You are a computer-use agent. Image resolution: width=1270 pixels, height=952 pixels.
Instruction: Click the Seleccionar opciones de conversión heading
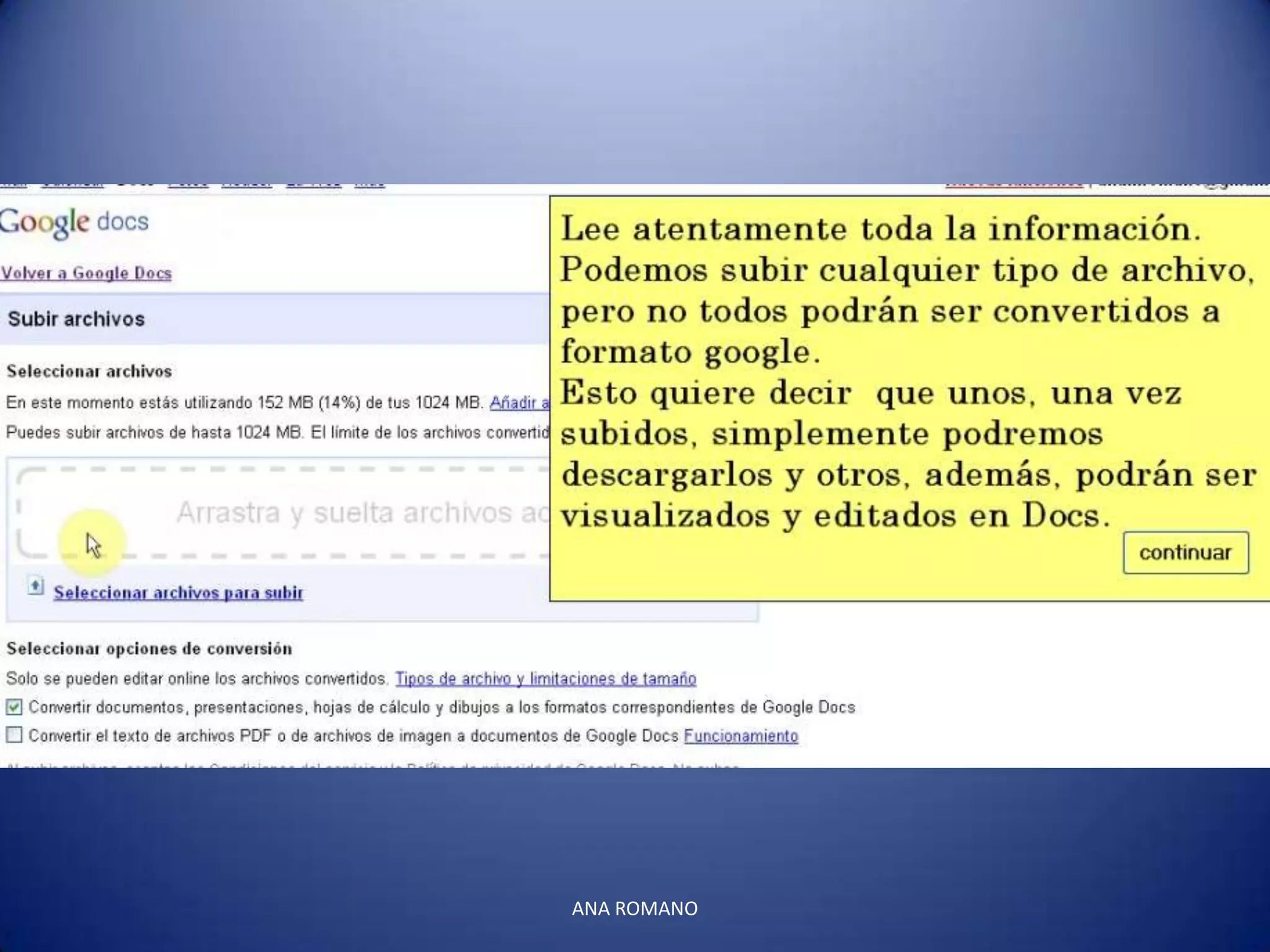[149, 648]
